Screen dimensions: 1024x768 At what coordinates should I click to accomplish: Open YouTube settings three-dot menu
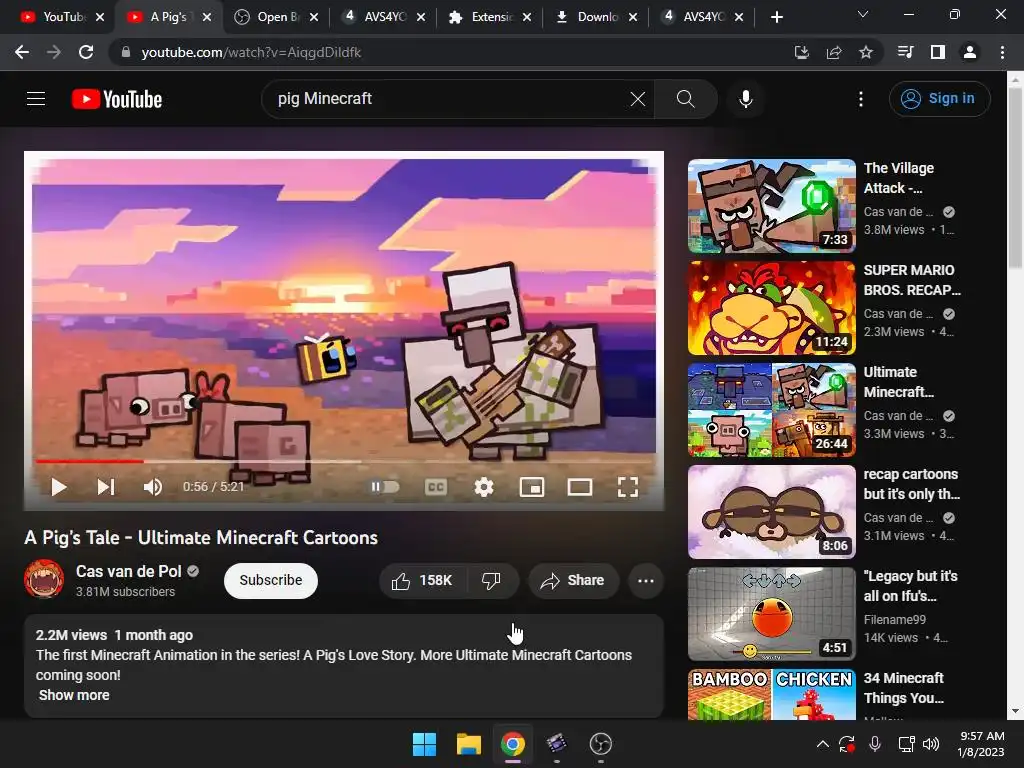pos(861,99)
